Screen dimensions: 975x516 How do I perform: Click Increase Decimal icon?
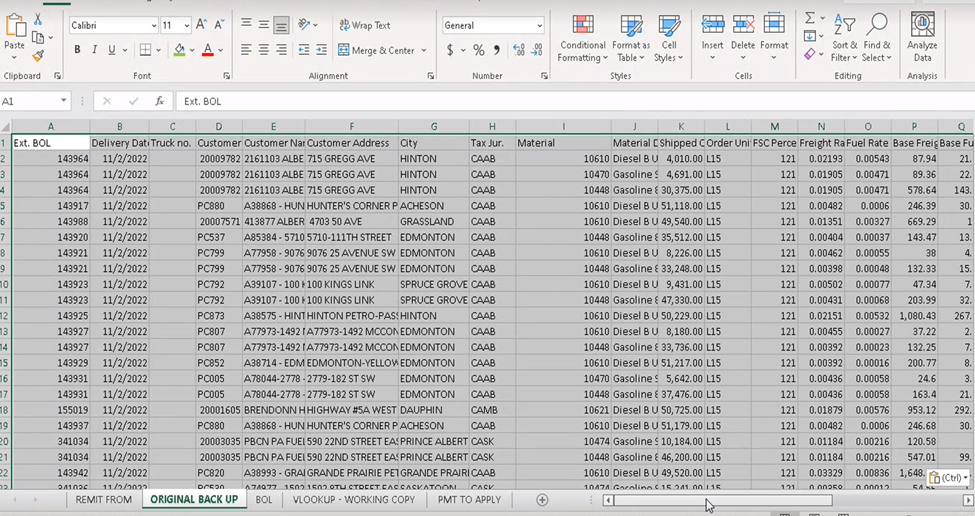(519, 50)
